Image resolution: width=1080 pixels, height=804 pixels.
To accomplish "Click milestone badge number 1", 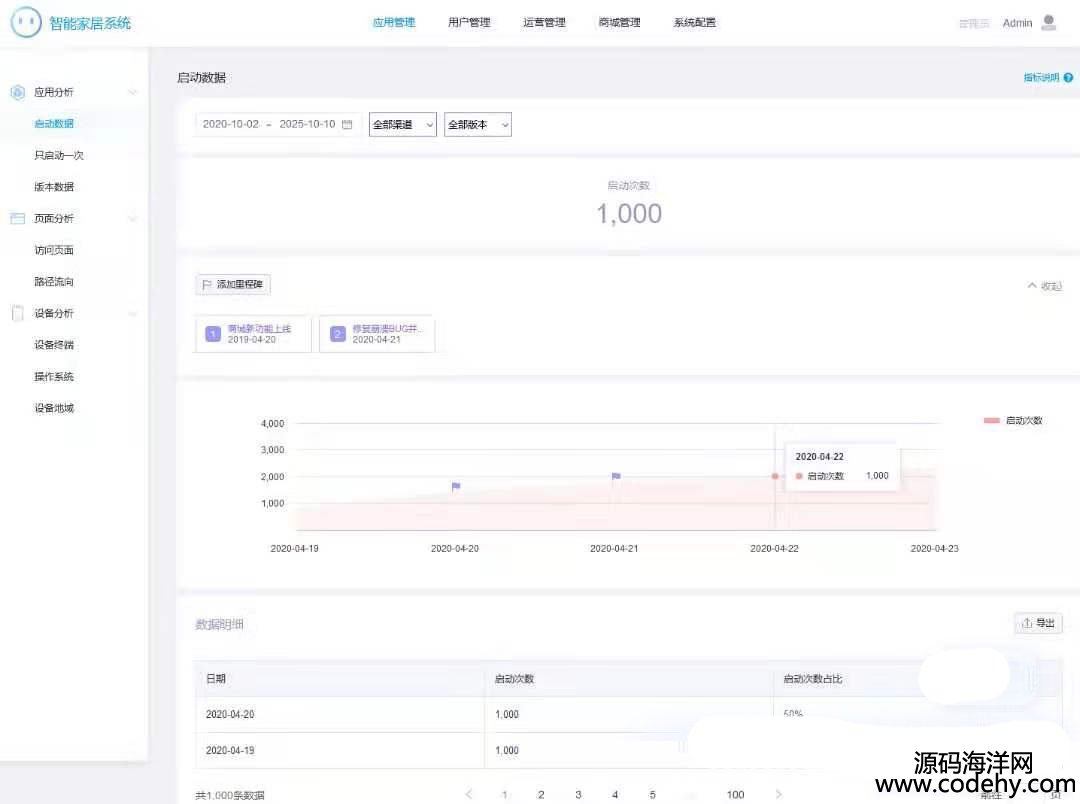I will 213,334.
